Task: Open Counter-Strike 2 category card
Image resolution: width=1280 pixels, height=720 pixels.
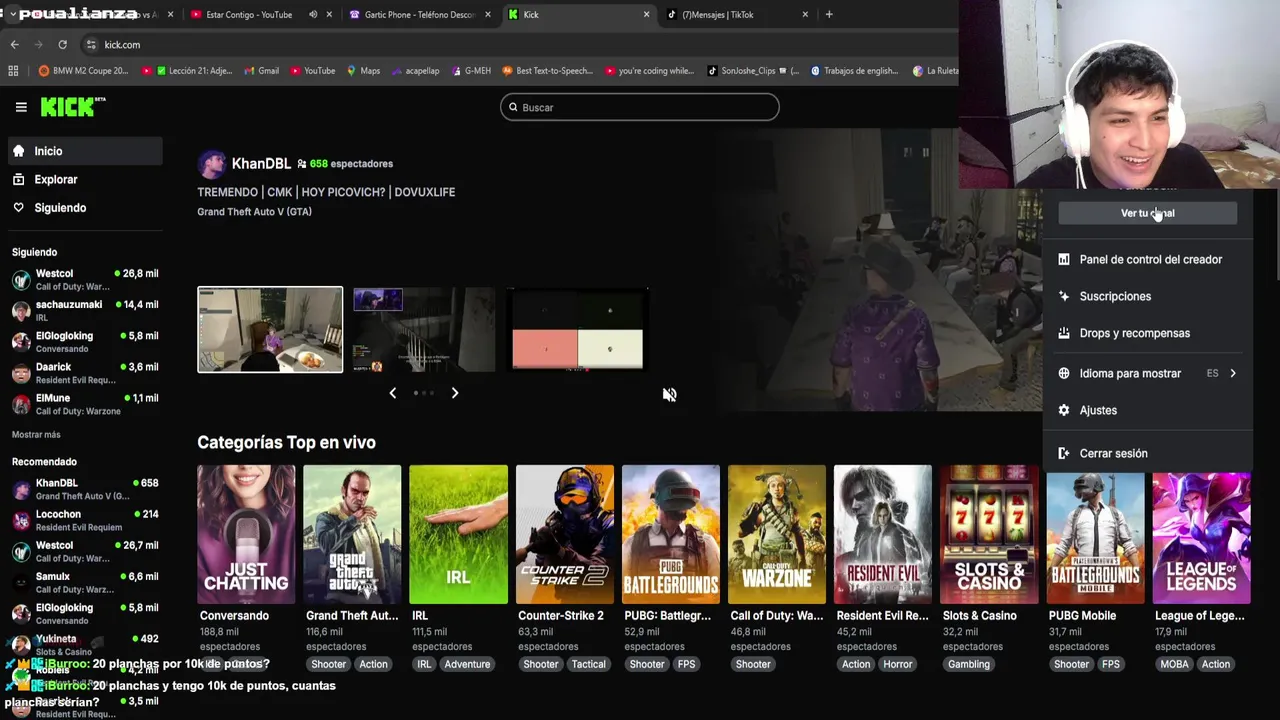Action: pos(565,534)
